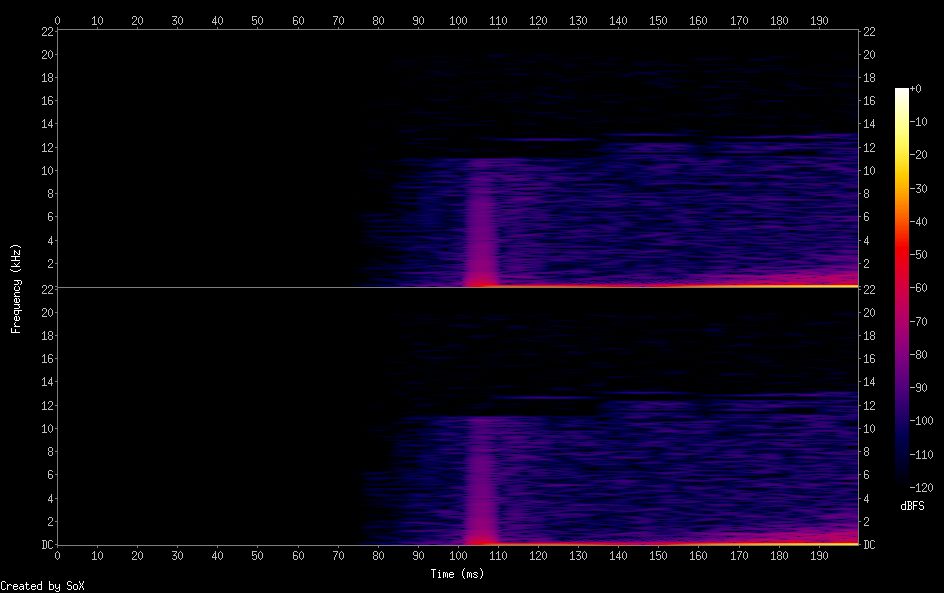Click upper channel "8" kHz right axis label
This screenshot has width=944, height=593.
click(866, 194)
